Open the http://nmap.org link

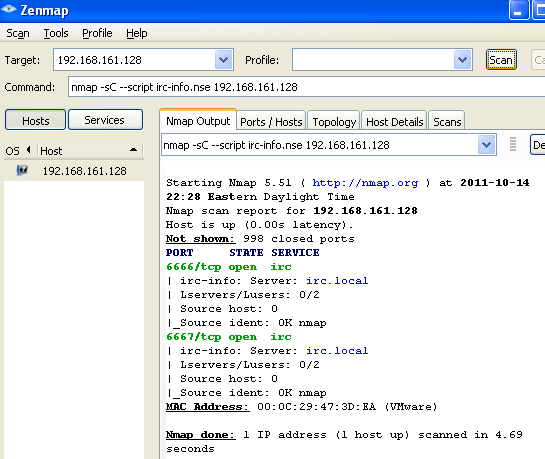[x=365, y=182]
